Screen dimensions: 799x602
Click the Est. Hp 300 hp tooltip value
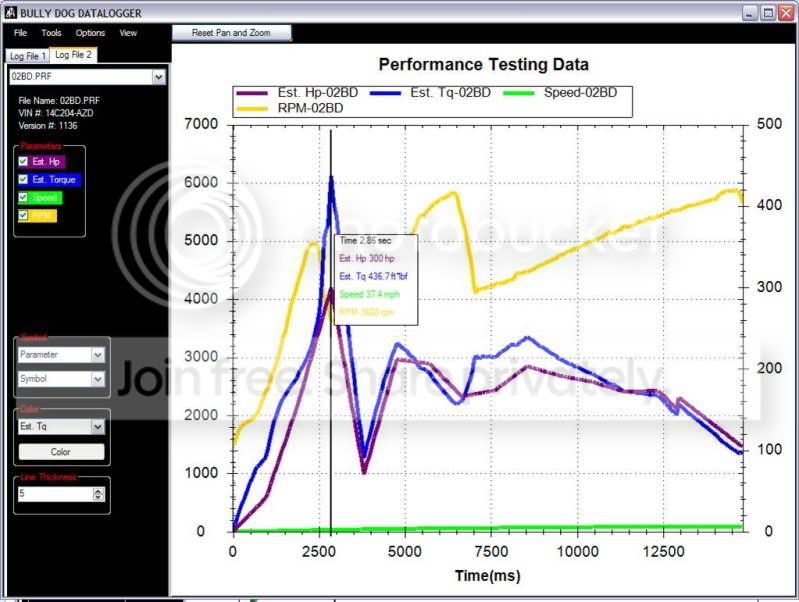click(x=367, y=258)
